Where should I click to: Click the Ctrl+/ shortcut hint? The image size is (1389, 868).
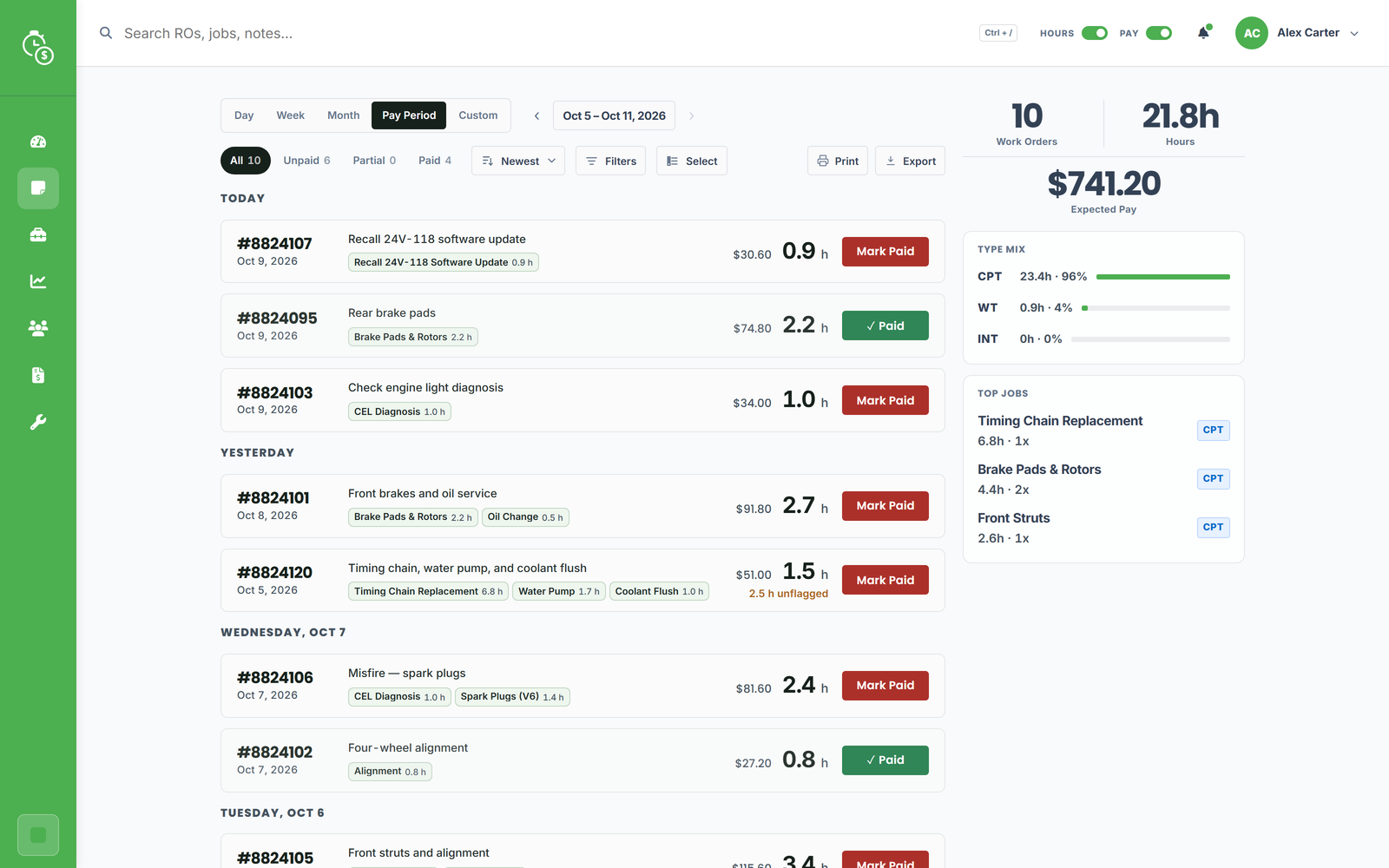click(998, 33)
